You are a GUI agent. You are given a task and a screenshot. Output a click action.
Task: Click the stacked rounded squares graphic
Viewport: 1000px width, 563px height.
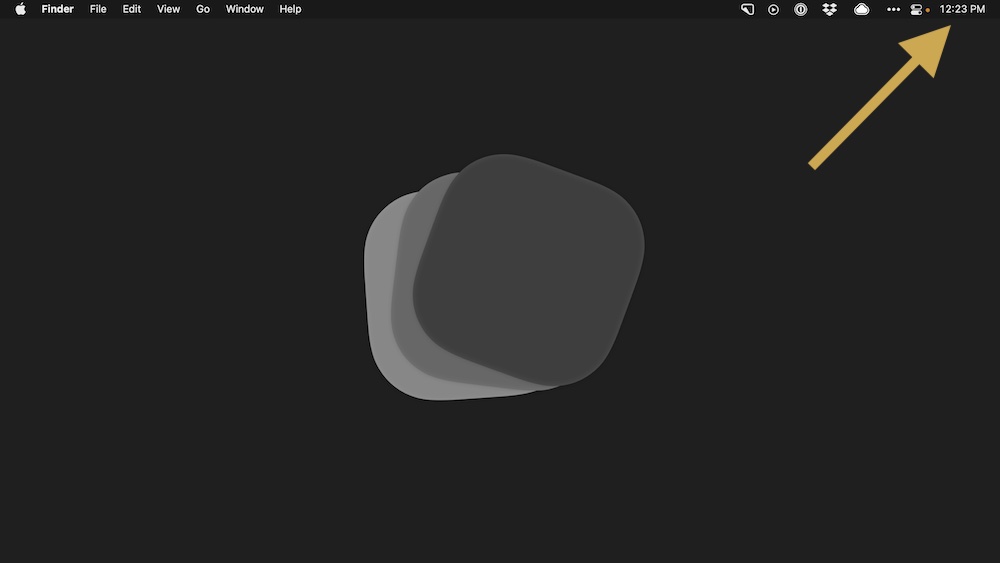pos(504,277)
